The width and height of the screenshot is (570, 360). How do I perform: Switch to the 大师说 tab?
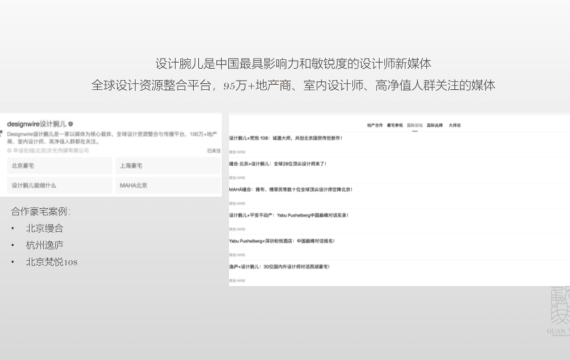tap(454, 125)
